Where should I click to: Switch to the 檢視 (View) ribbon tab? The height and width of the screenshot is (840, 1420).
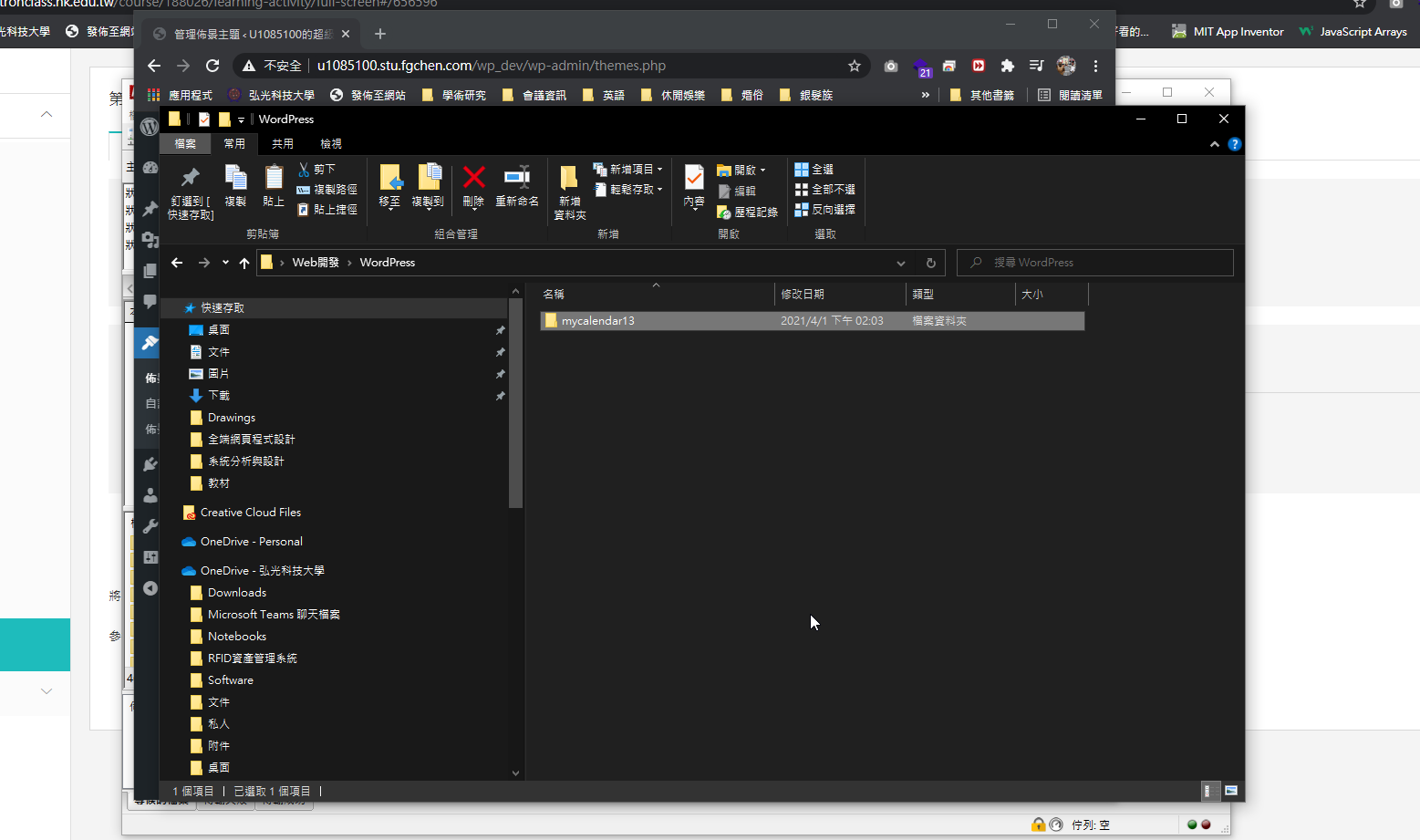tap(330, 143)
